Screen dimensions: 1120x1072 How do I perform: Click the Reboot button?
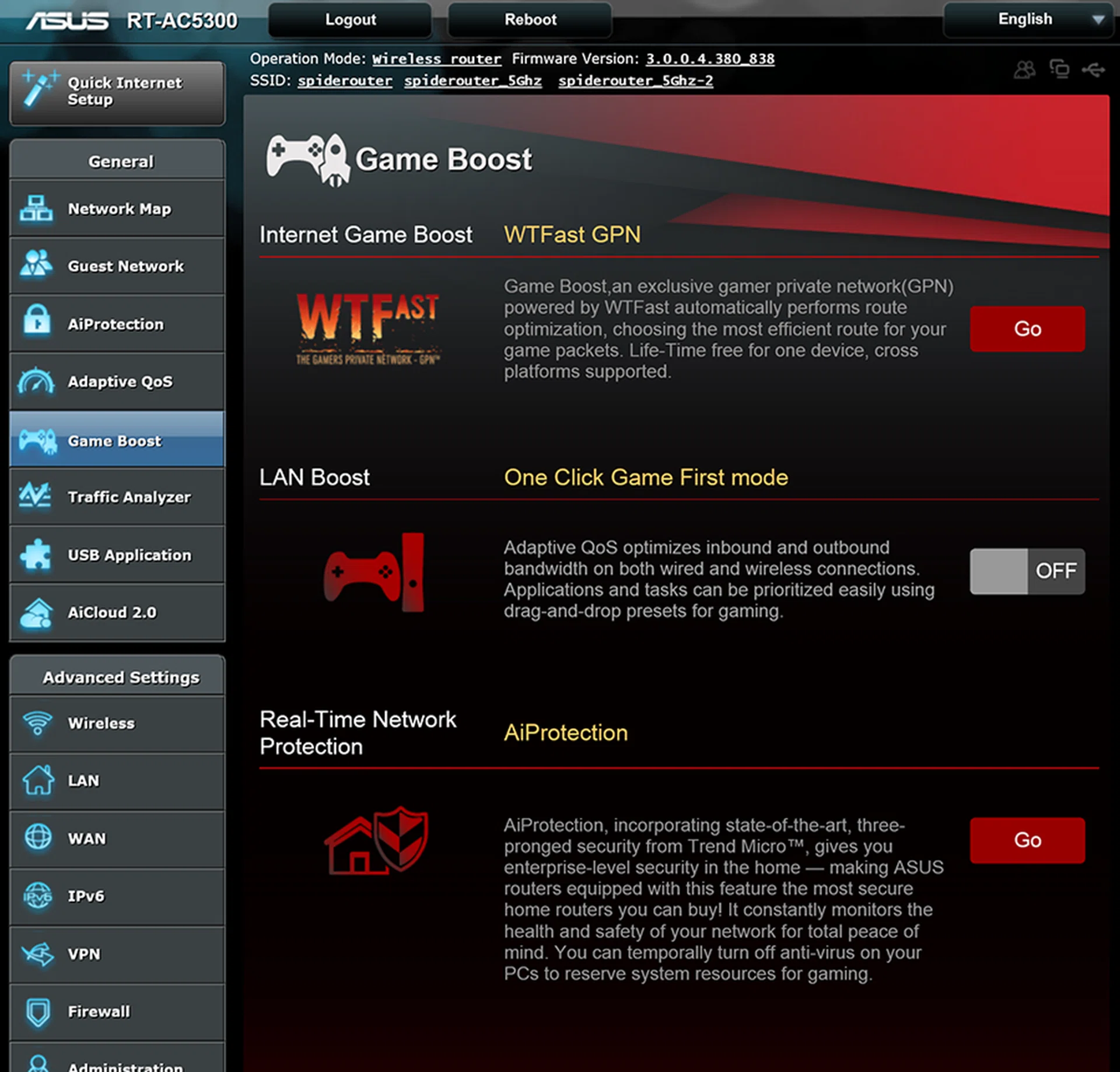click(530, 19)
